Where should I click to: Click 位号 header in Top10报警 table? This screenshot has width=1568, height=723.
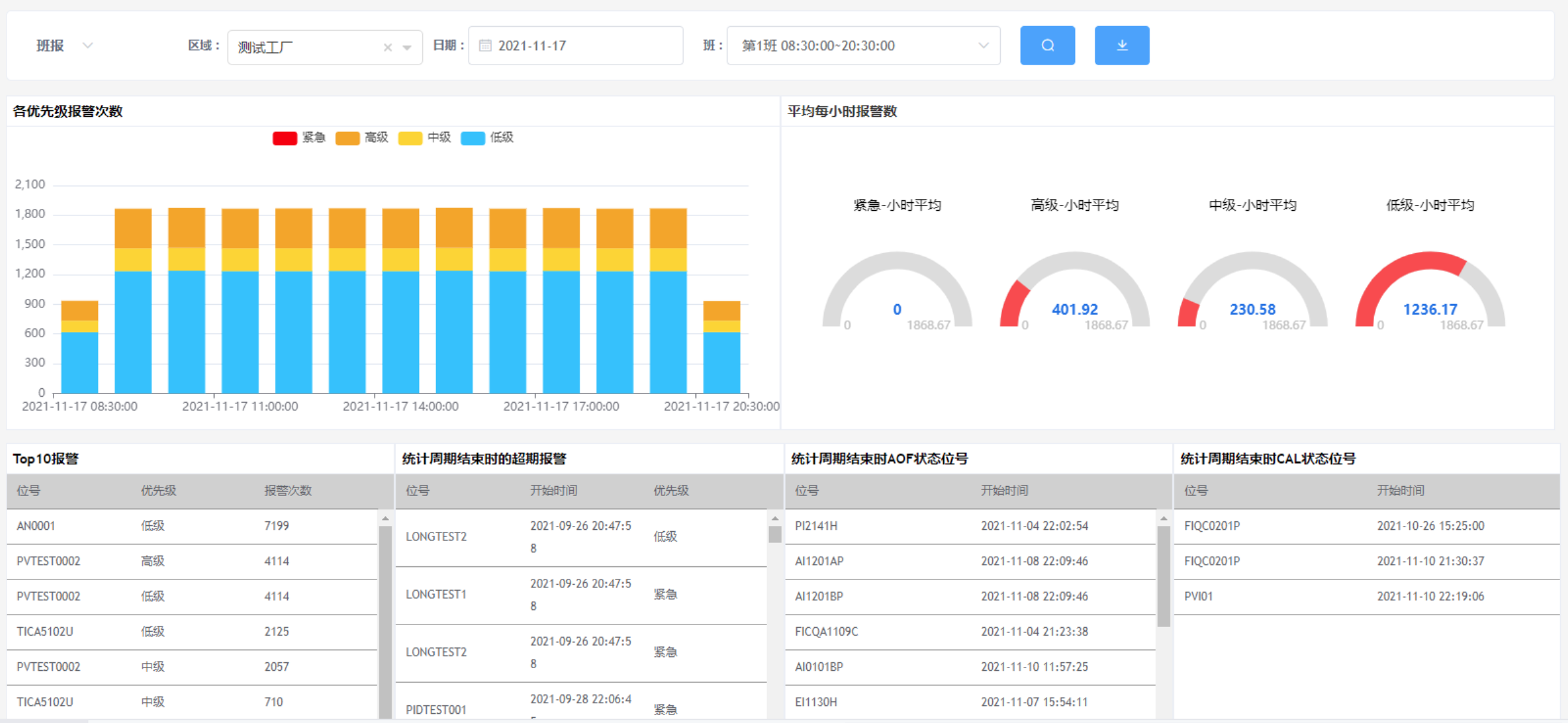pyautogui.click(x=29, y=491)
